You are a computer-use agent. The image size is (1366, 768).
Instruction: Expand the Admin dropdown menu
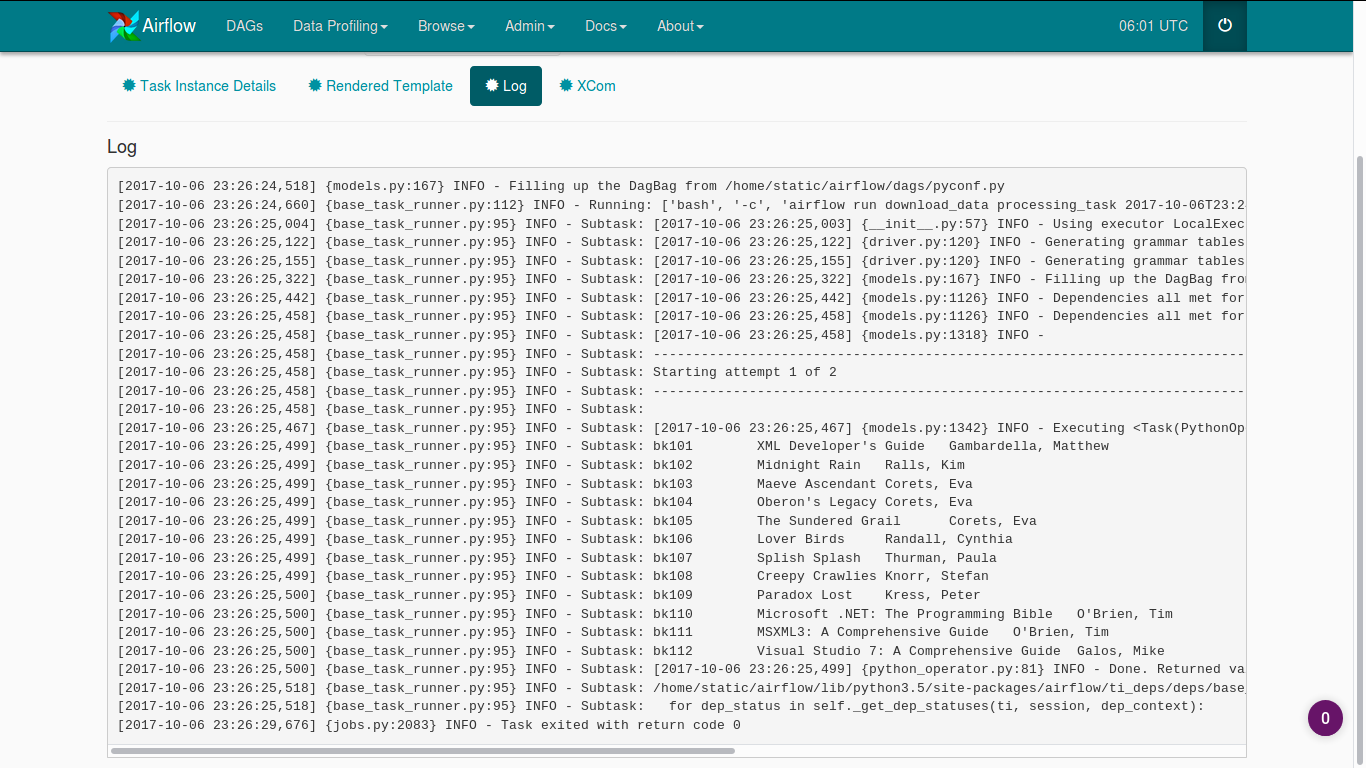click(x=530, y=26)
